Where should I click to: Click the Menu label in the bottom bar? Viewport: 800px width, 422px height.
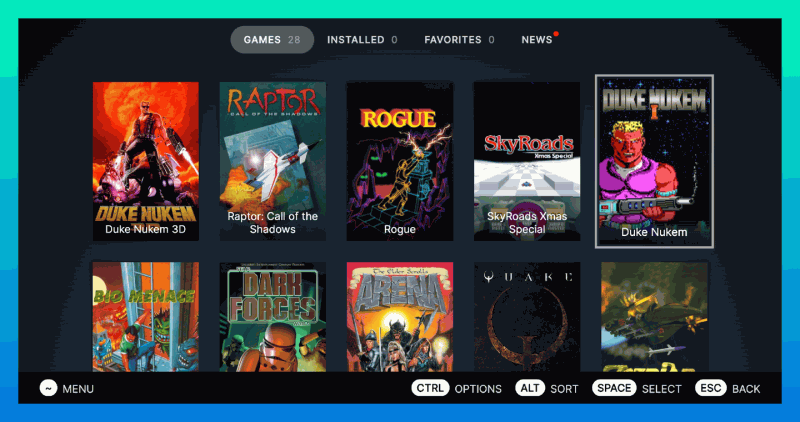78,389
